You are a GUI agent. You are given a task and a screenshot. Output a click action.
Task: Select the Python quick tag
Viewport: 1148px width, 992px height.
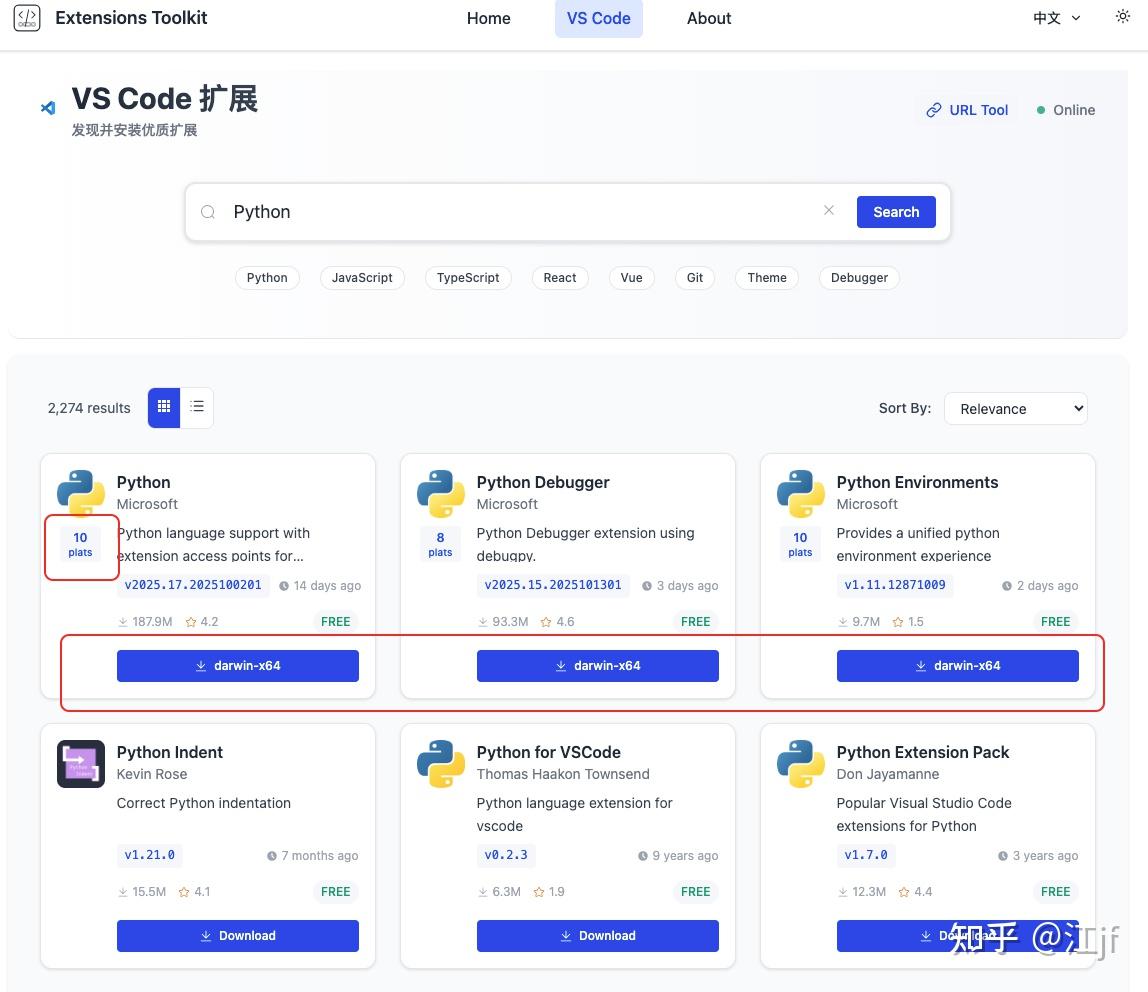point(267,277)
